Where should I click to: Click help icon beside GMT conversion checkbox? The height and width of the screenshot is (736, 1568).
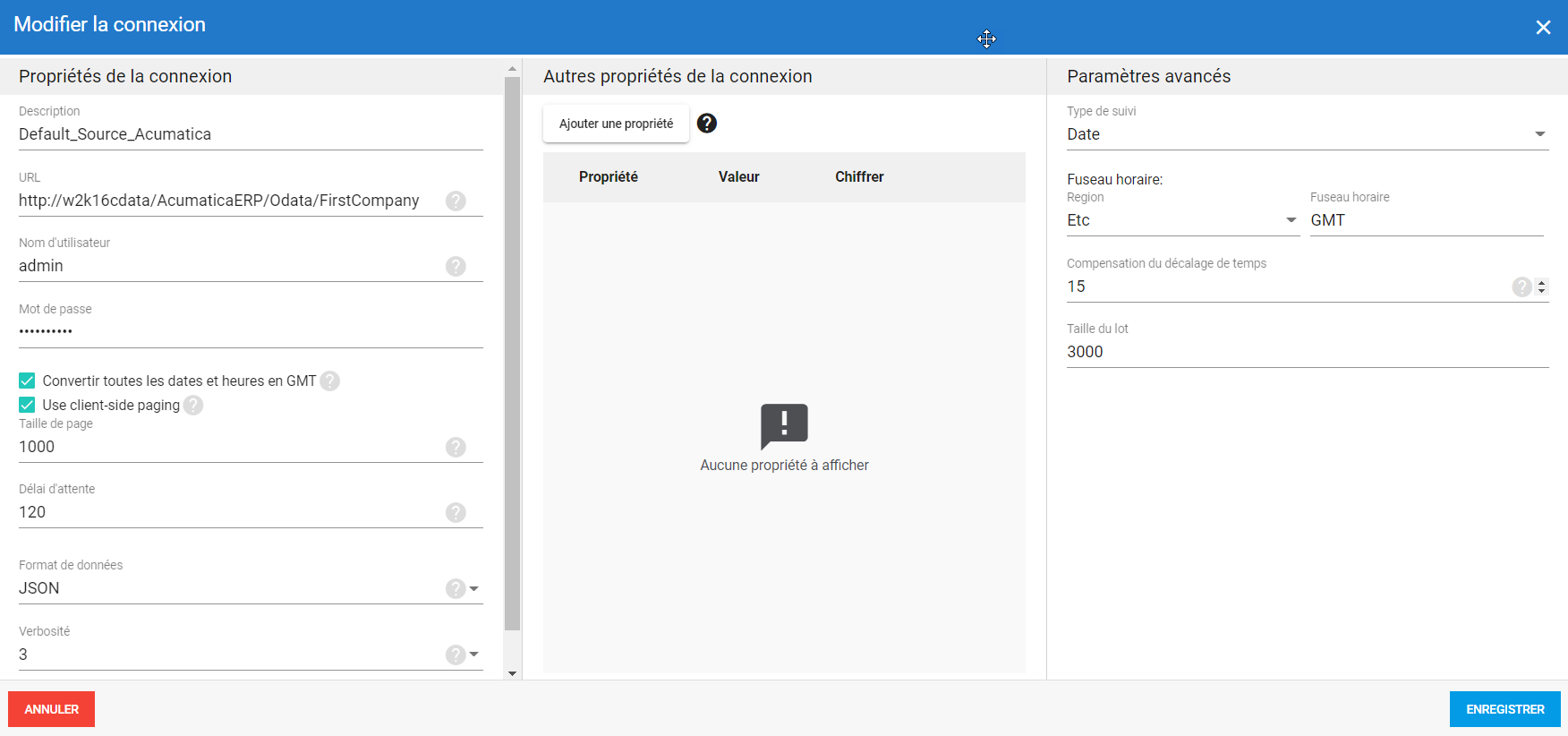click(x=330, y=381)
